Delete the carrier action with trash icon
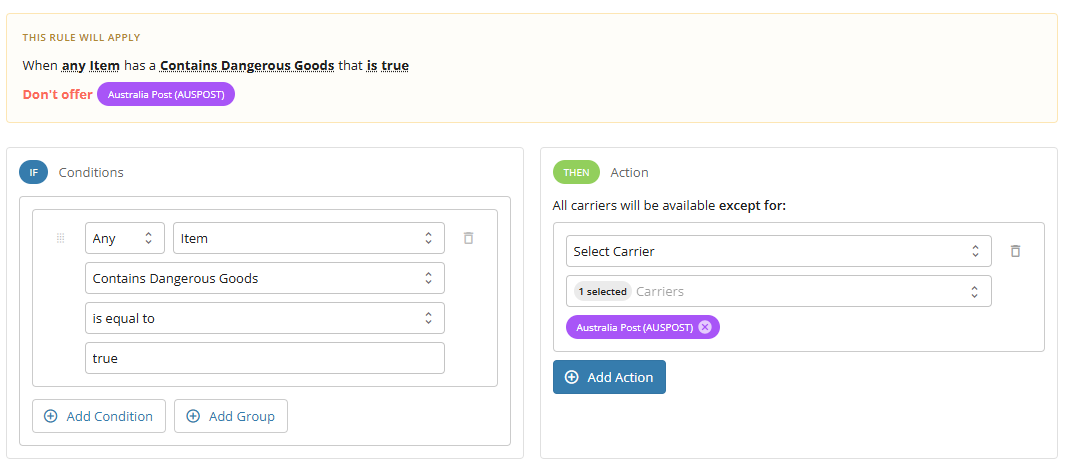This screenshot has width=1077, height=469. click(1015, 251)
